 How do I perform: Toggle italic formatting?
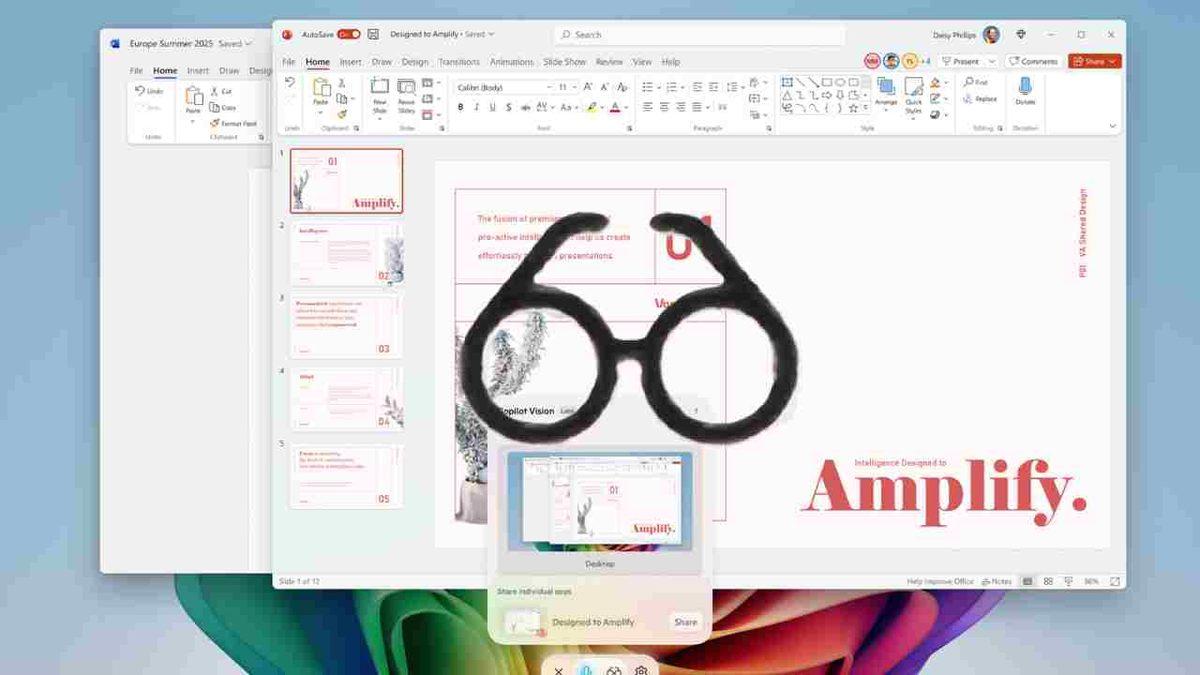[477, 105]
